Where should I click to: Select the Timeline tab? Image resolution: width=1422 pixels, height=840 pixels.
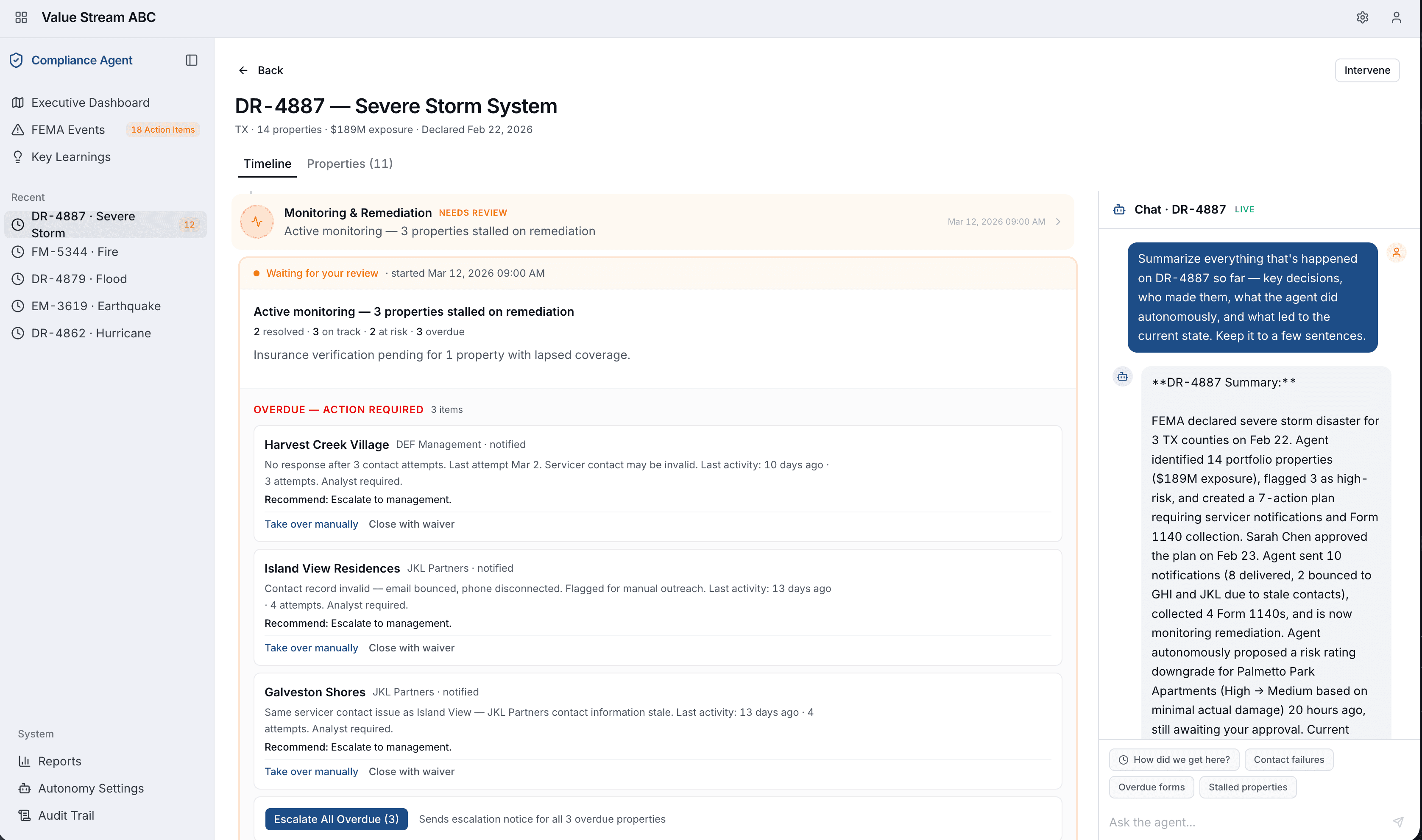tap(267, 164)
